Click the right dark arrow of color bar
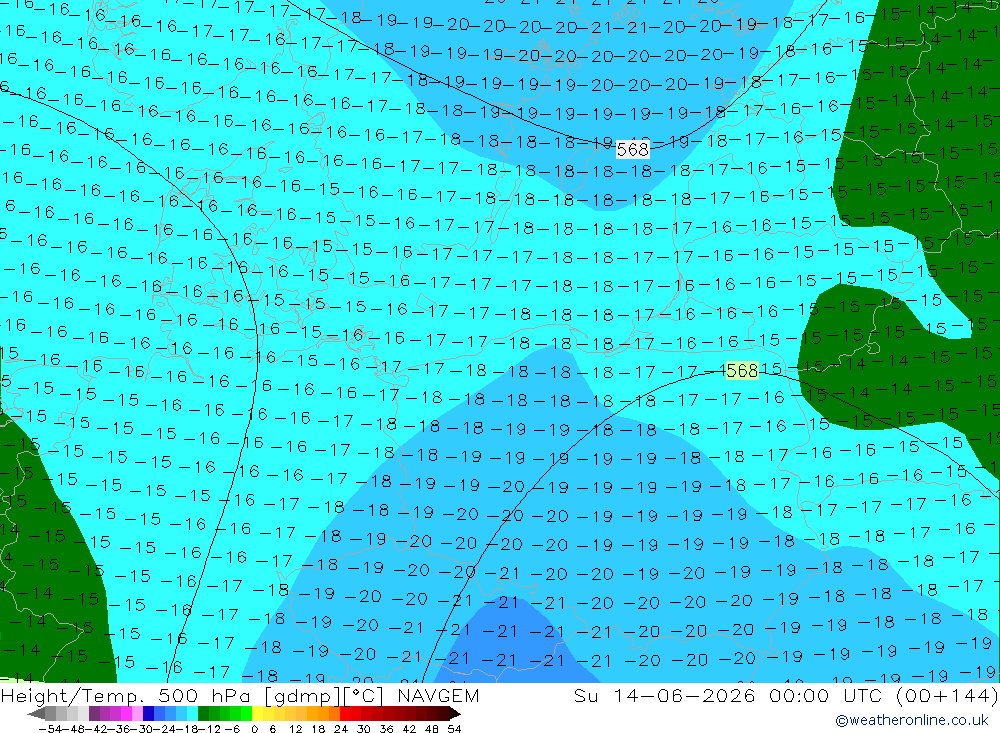This screenshot has height=733, width=1000. [454, 714]
